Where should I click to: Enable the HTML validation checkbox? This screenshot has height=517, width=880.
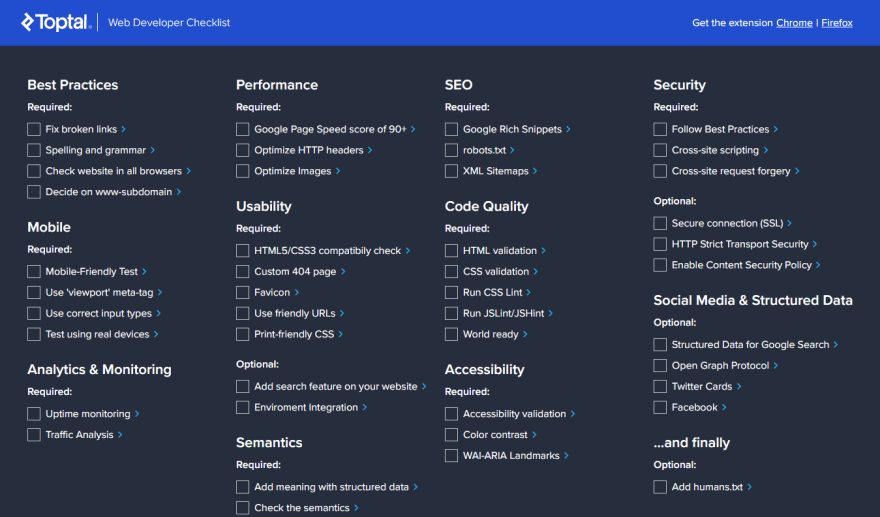451,251
